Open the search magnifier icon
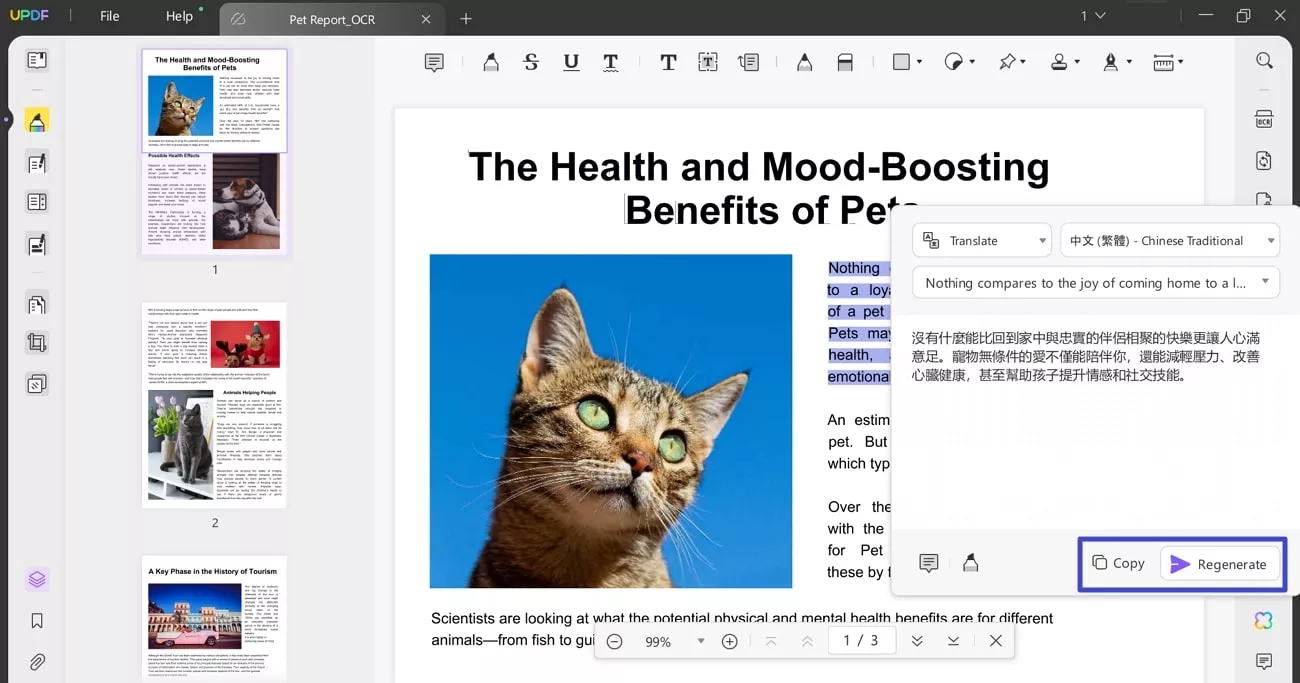The height and width of the screenshot is (683, 1300). [1264, 61]
